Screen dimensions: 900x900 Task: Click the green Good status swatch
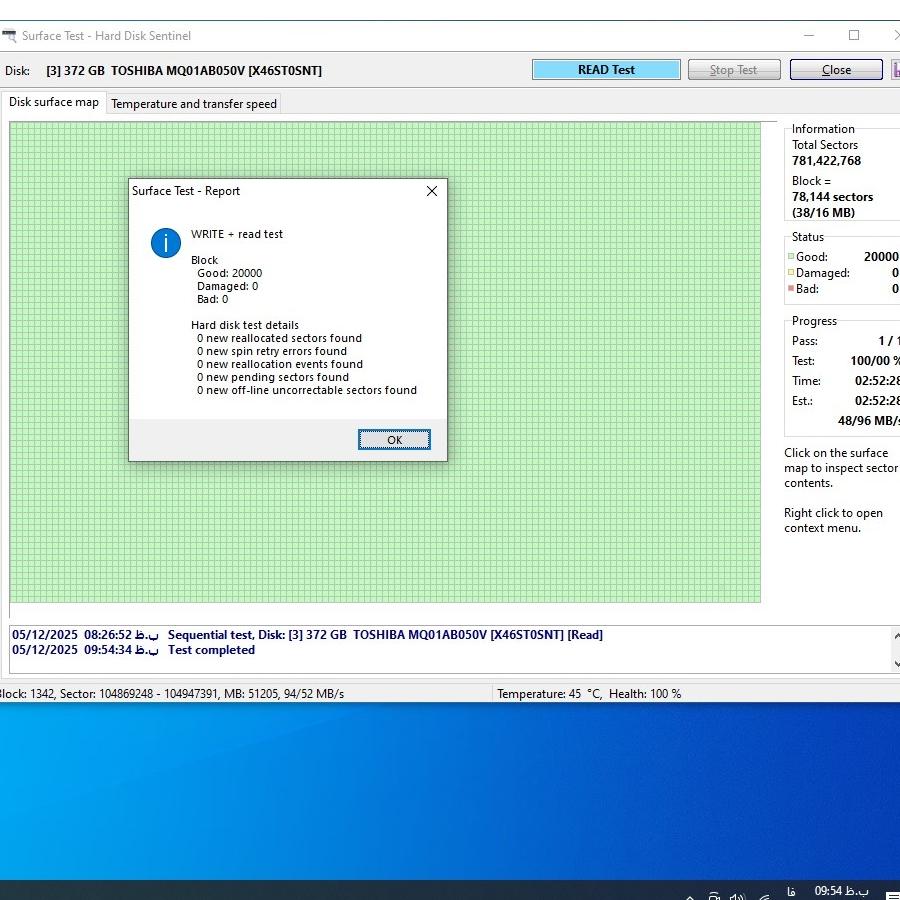point(791,257)
